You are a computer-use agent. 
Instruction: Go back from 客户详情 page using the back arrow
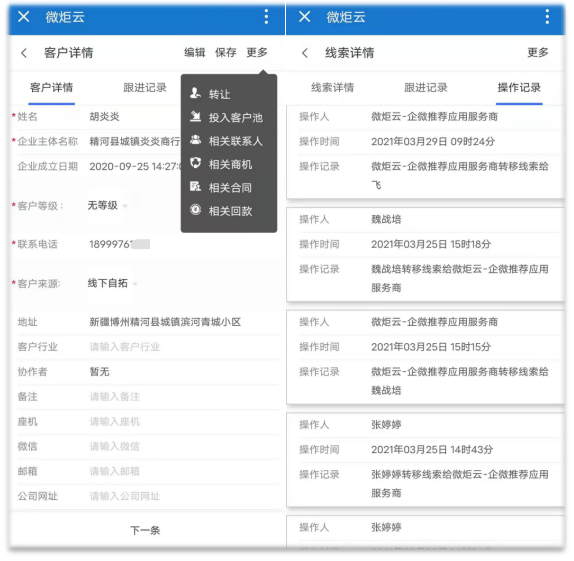click(x=24, y=53)
